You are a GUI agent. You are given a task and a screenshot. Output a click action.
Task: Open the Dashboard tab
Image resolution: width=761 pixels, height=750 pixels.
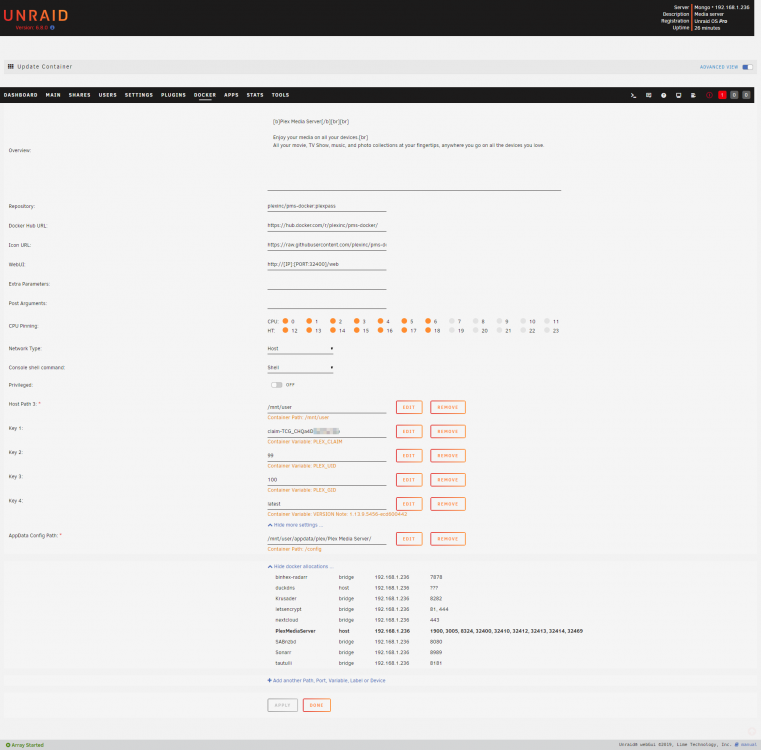coord(20,95)
